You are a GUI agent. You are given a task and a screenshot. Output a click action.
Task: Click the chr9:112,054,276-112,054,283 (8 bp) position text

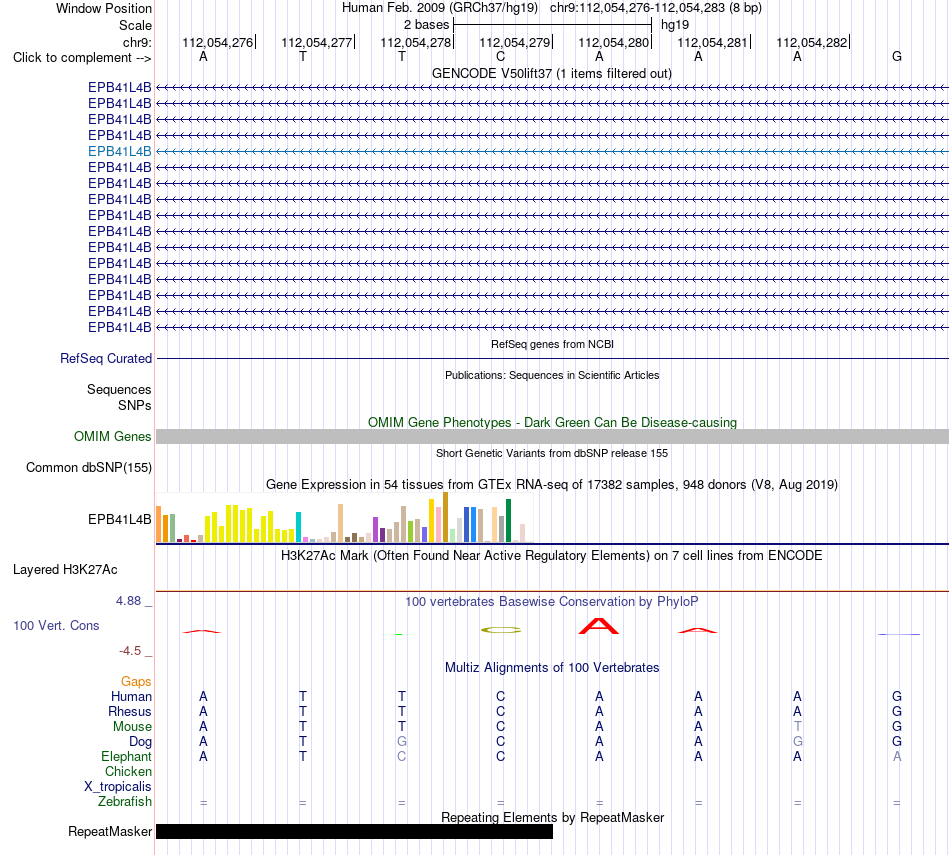[656, 8]
